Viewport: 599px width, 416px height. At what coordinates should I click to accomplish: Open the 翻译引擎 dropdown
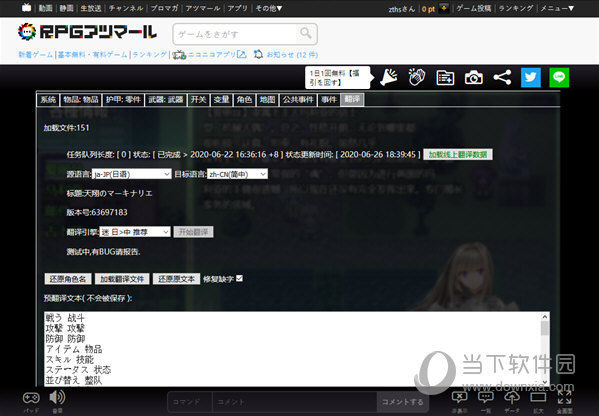[x=135, y=231]
